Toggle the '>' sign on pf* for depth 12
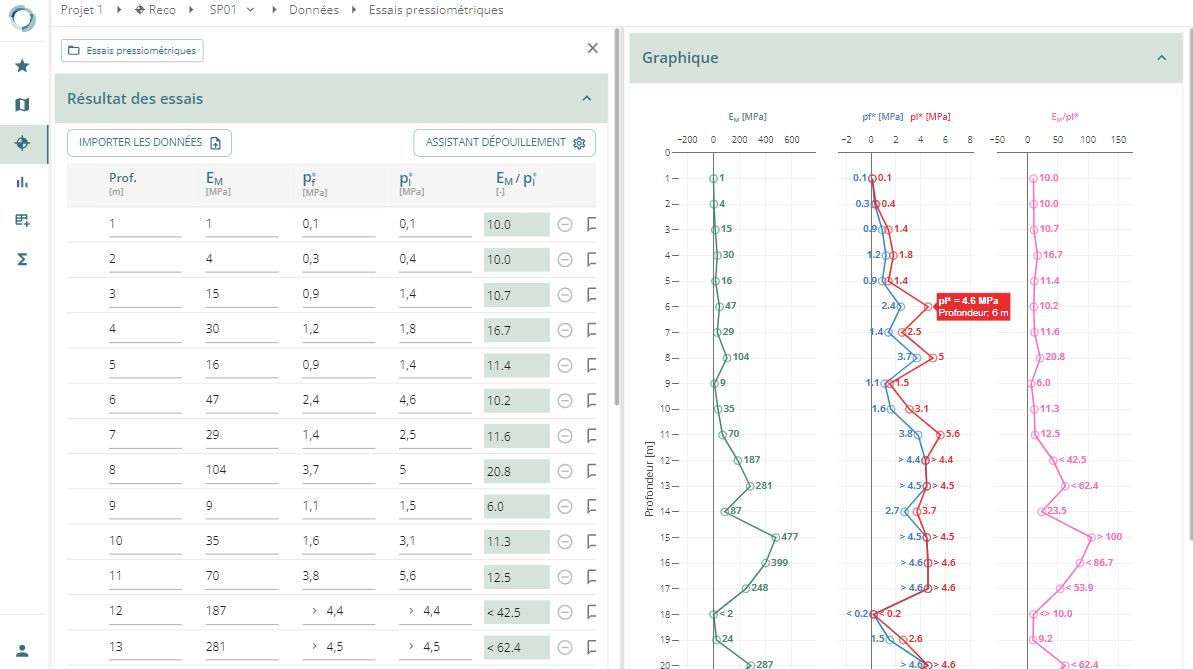1193x669 pixels. pyautogui.click(x=314, y=611)
